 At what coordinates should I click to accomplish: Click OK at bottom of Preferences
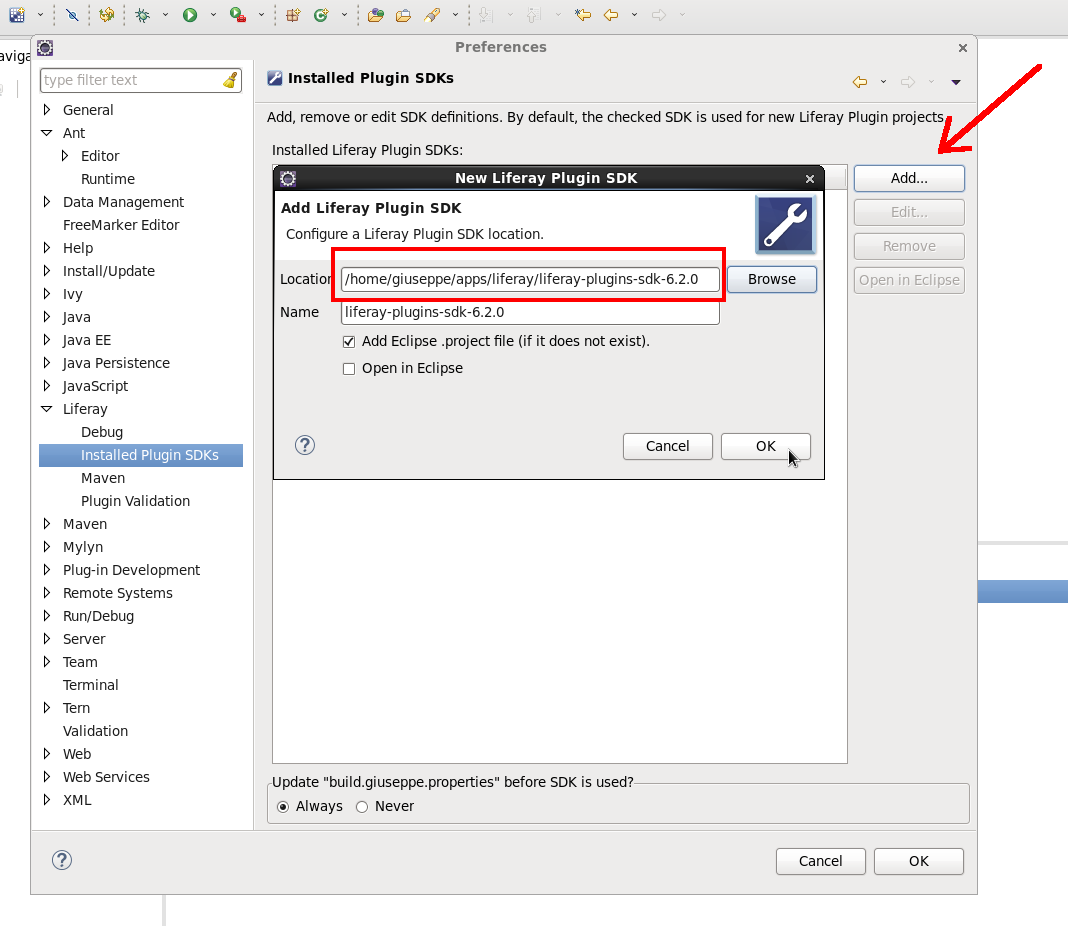point(919,861)
